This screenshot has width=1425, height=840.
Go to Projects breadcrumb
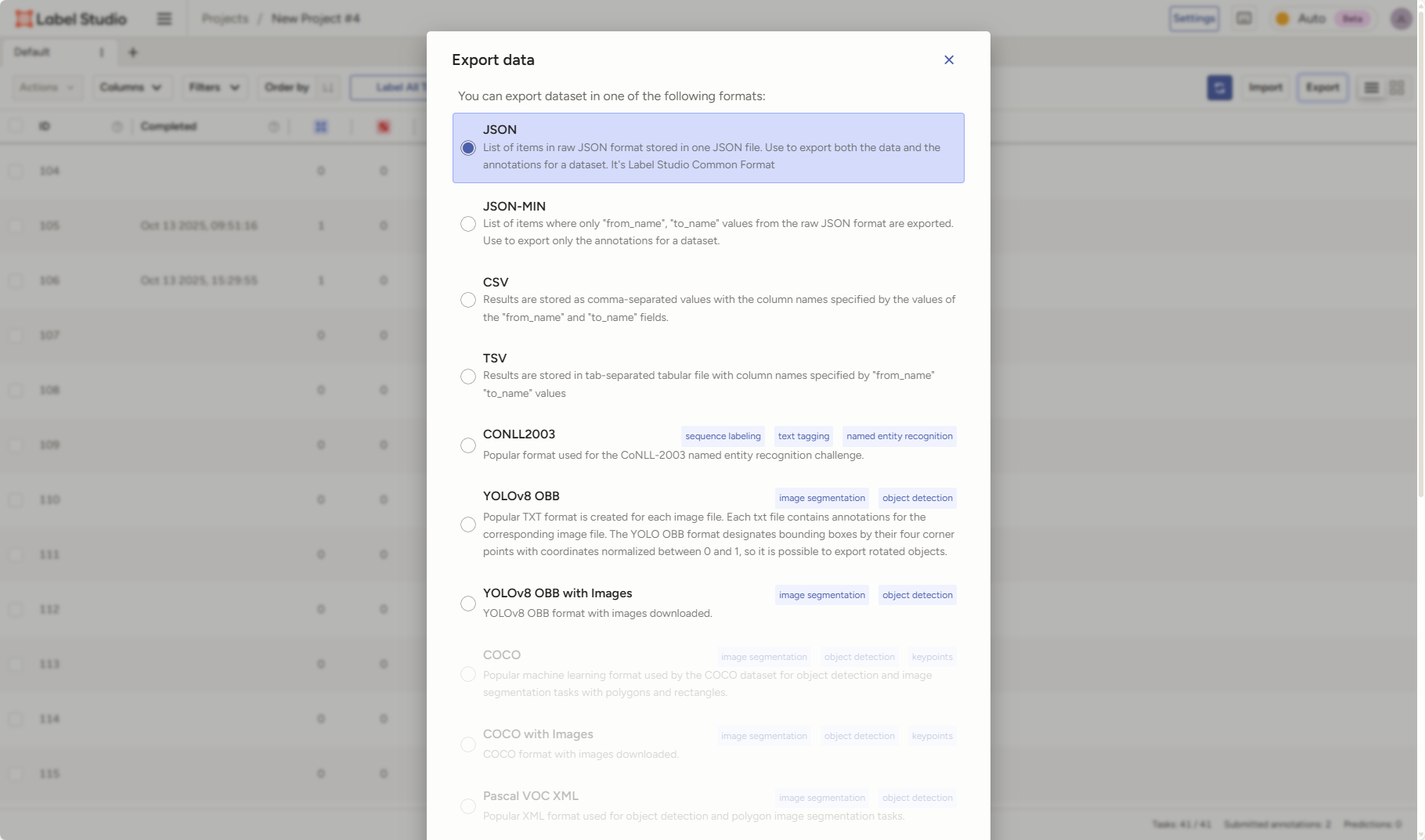225,19
